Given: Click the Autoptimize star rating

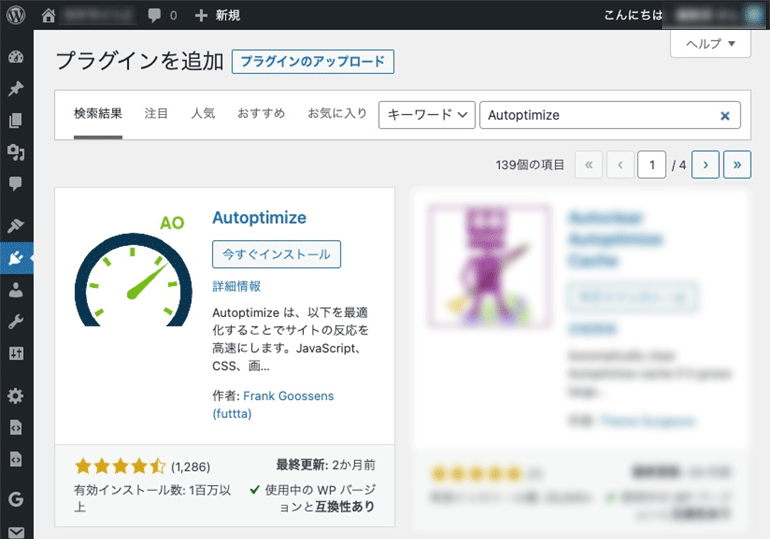Looking at the screenshot, I should pyautogui.click(x=120, y=466).
